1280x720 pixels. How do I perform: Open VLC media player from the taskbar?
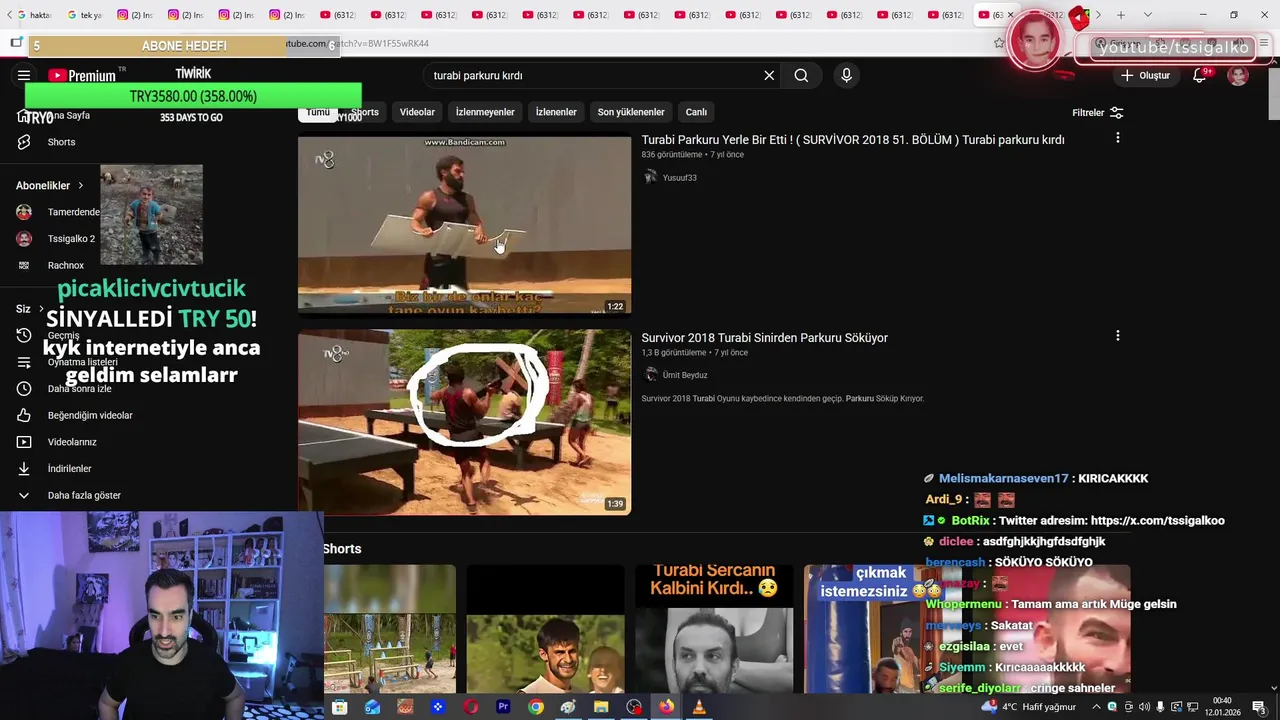699,707
